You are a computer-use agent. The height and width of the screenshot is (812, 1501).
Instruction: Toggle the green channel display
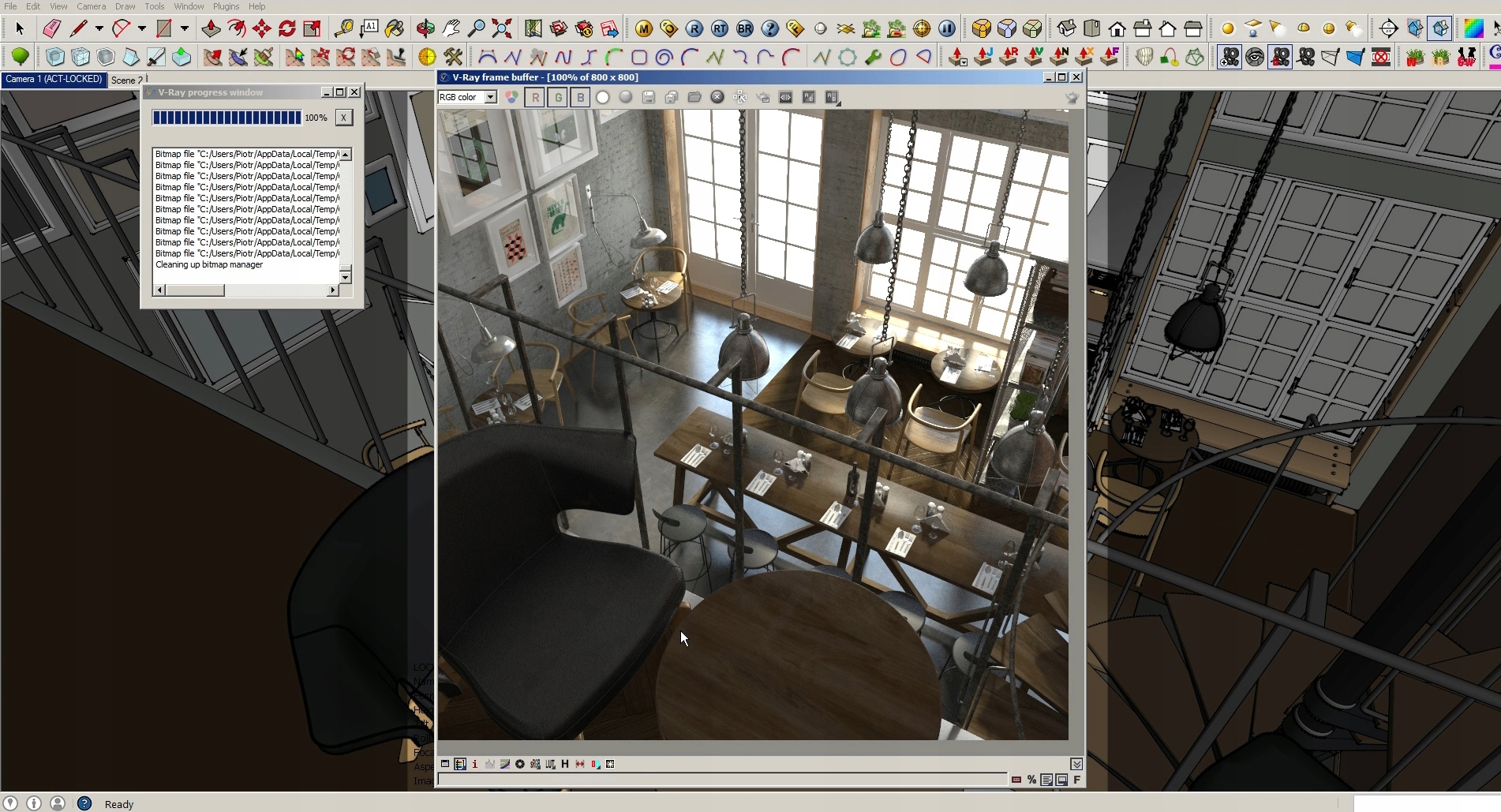coord(558,97)
